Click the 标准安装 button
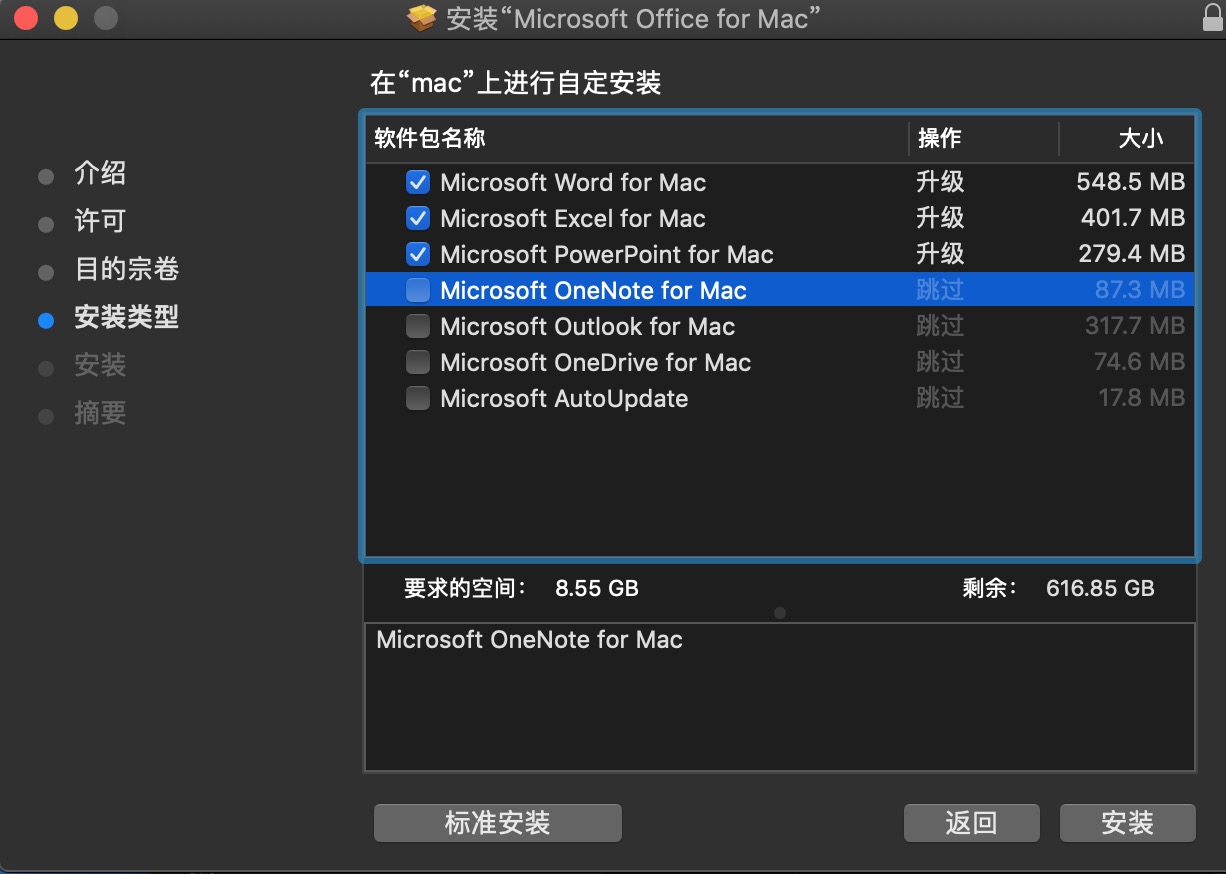The width and height of the screenshot is (1226, 874). tap(498, 823)
